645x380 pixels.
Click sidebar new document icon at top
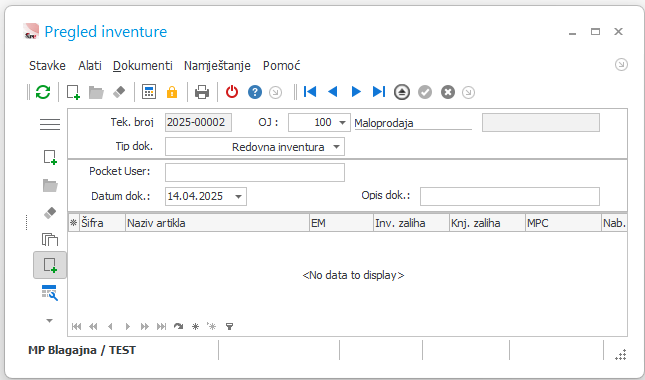tap(50, 158)
